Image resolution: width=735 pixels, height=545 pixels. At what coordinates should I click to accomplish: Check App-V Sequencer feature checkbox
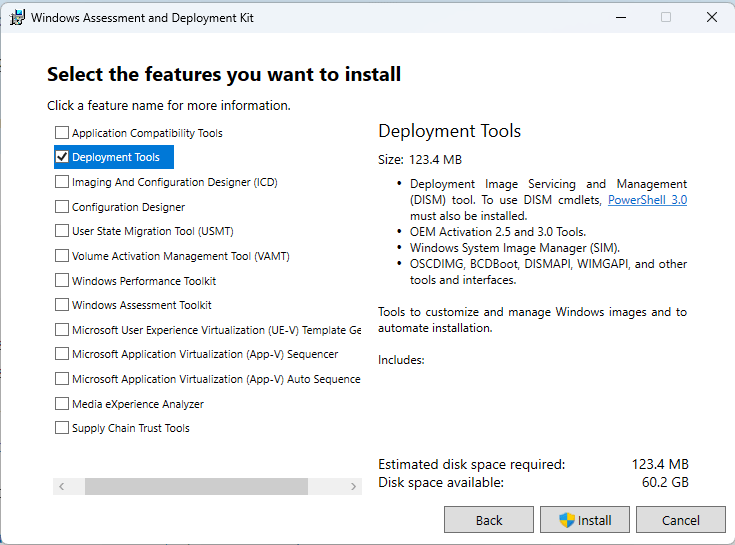point(62,354)
